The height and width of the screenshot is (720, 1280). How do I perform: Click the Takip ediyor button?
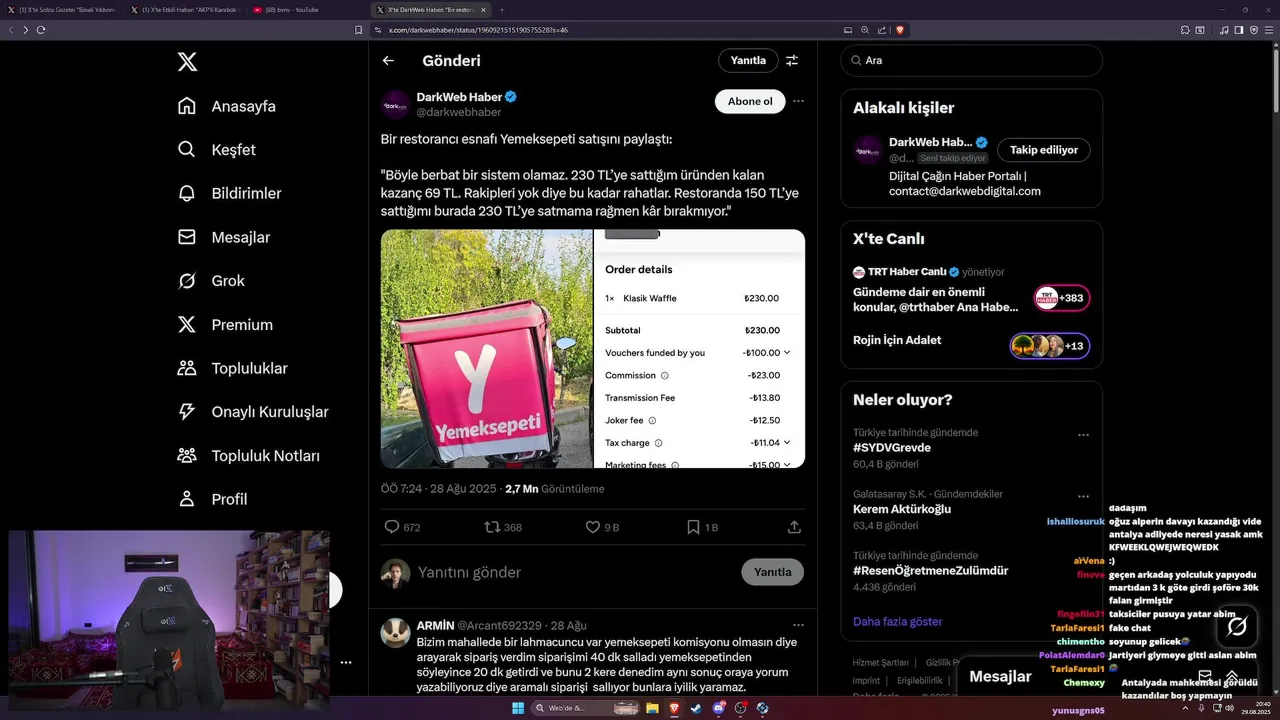pos(1044,150)
